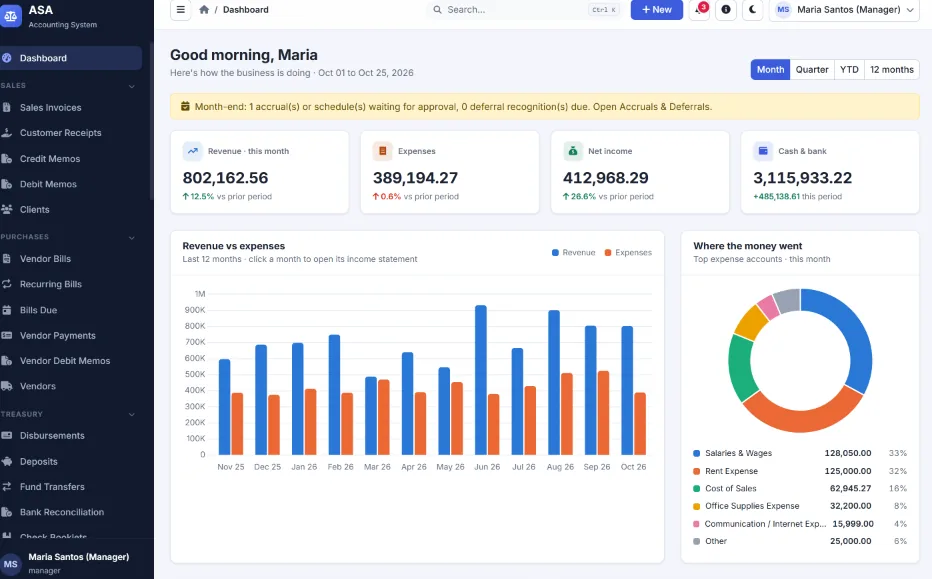Open notifications bell with red badge
932x579 pixels.
pos(700,10)
